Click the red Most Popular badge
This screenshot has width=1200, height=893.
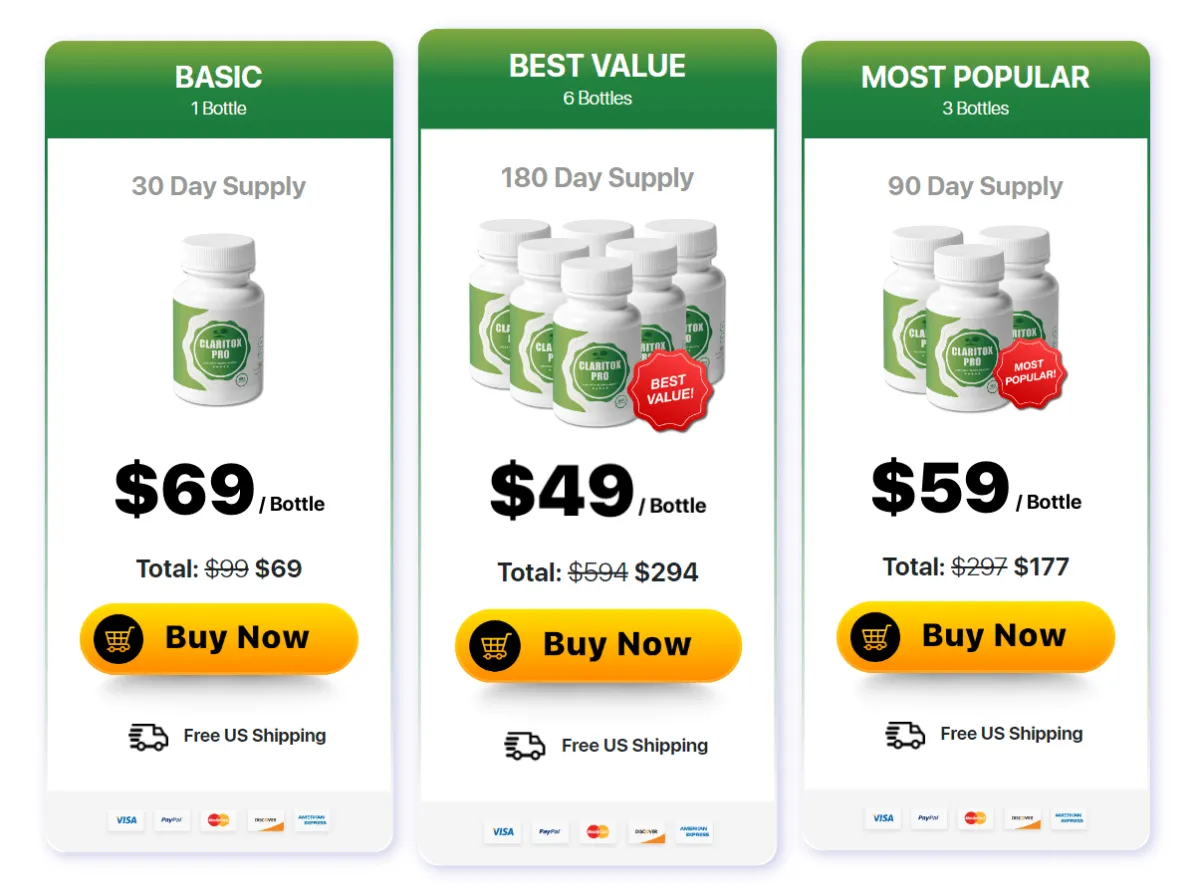1029,371
